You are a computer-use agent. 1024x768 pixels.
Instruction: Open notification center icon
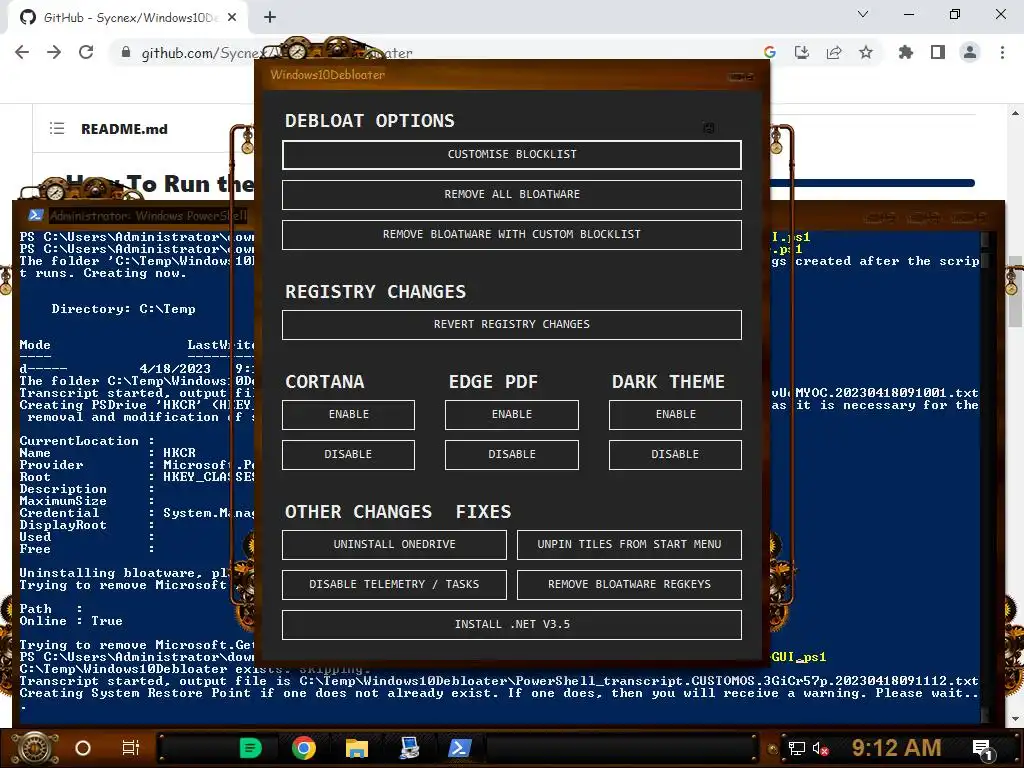pos(983,749)
